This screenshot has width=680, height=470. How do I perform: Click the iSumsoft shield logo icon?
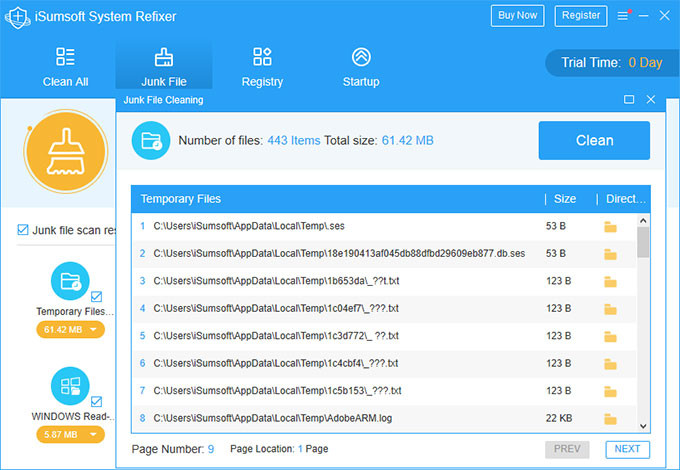point(17,17)
